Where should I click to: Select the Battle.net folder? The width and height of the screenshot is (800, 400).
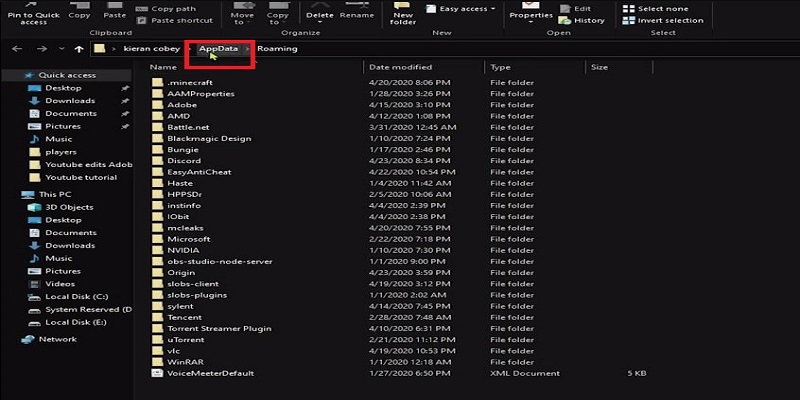click(x=188, y=127)
